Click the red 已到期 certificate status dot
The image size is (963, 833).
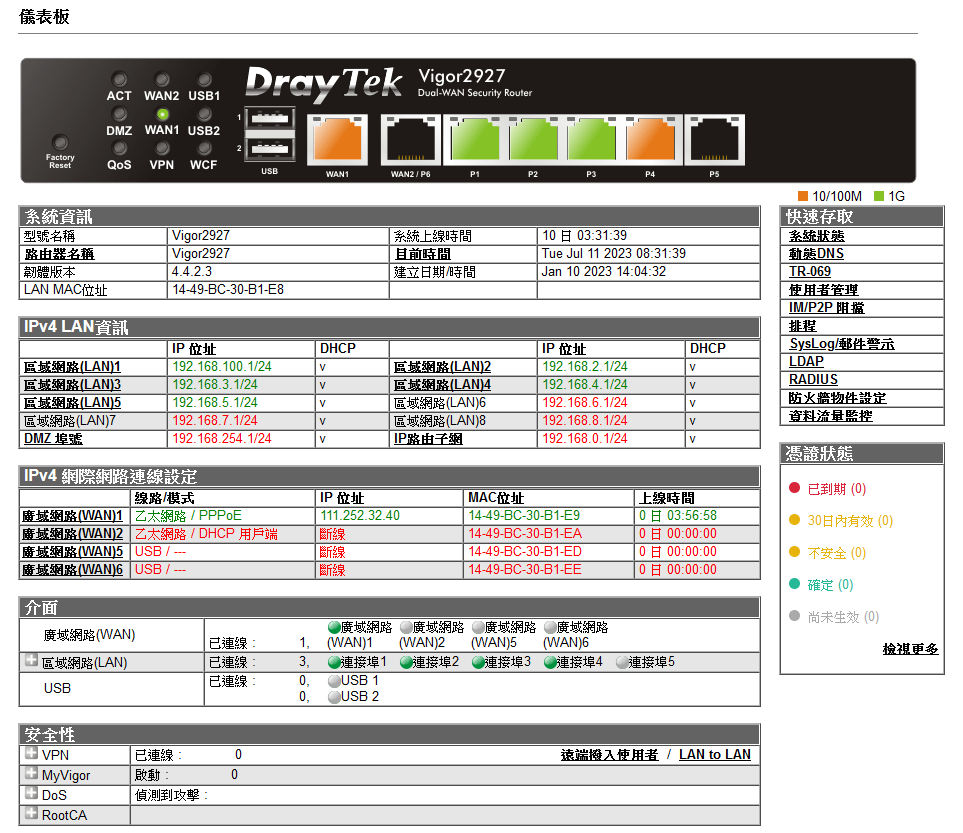click(x=795, y=489)
